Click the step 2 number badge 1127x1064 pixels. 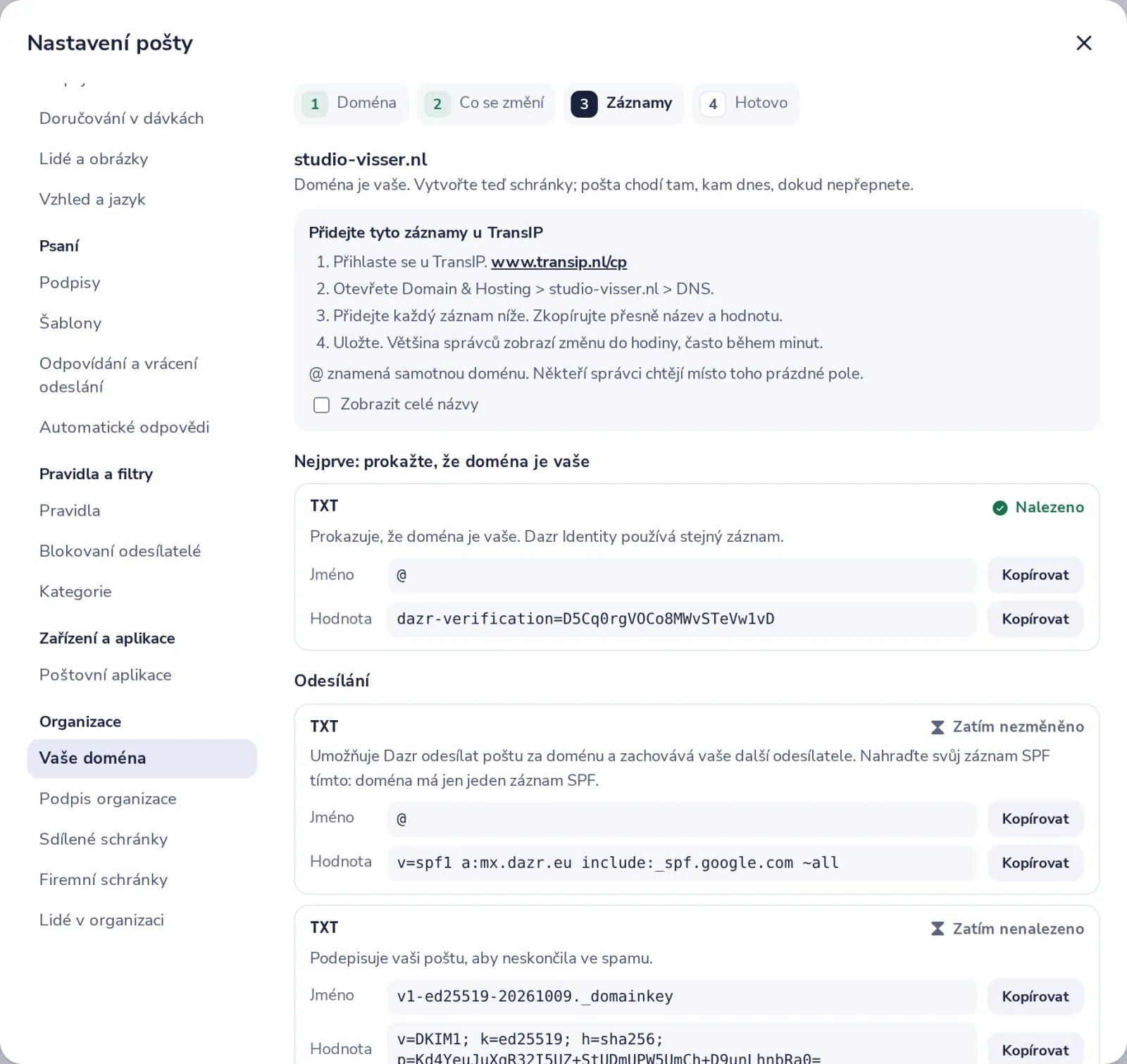tap(437, 104)
